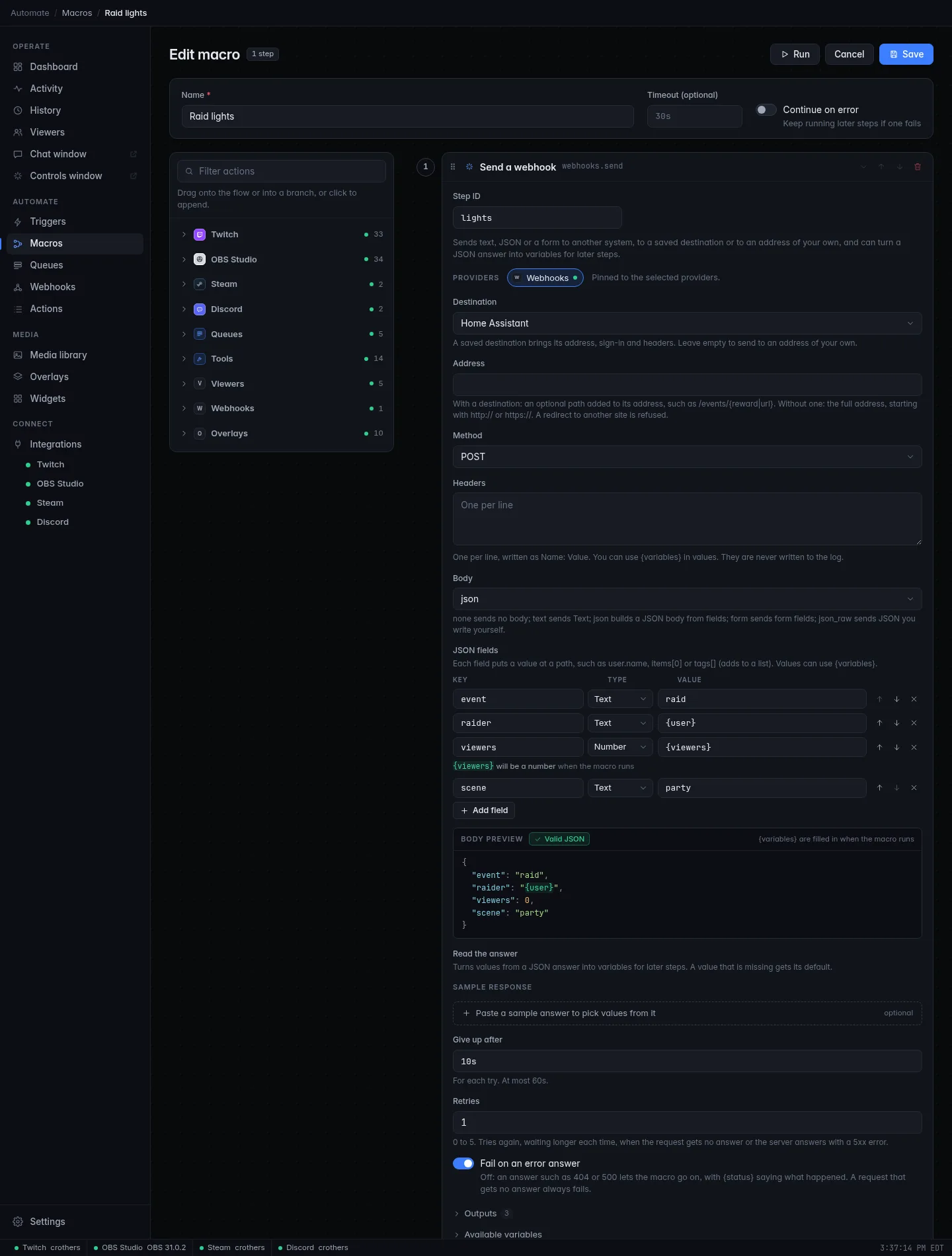Viewport: 952px width, 1256px height.
Task: Click the Step ID lights field
Action: pyautogui.click(x=537, y=218)
